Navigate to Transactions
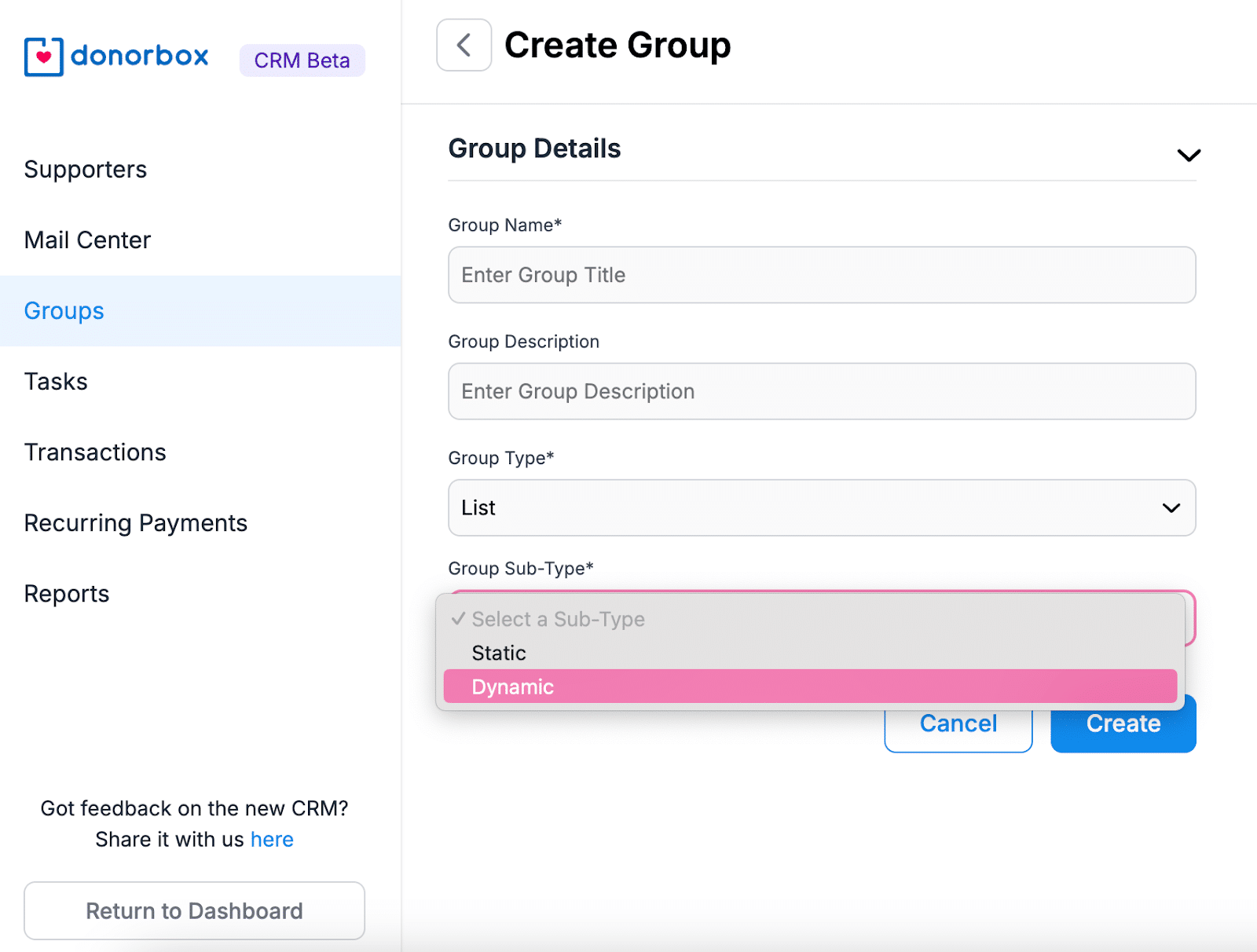This screenshot has height=952, width=1257. (95, 452)
